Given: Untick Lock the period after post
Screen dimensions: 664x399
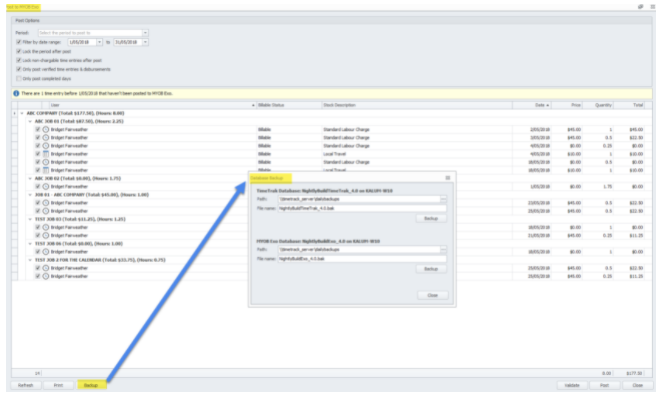Looking at the screenshot, I should point(19,51).
